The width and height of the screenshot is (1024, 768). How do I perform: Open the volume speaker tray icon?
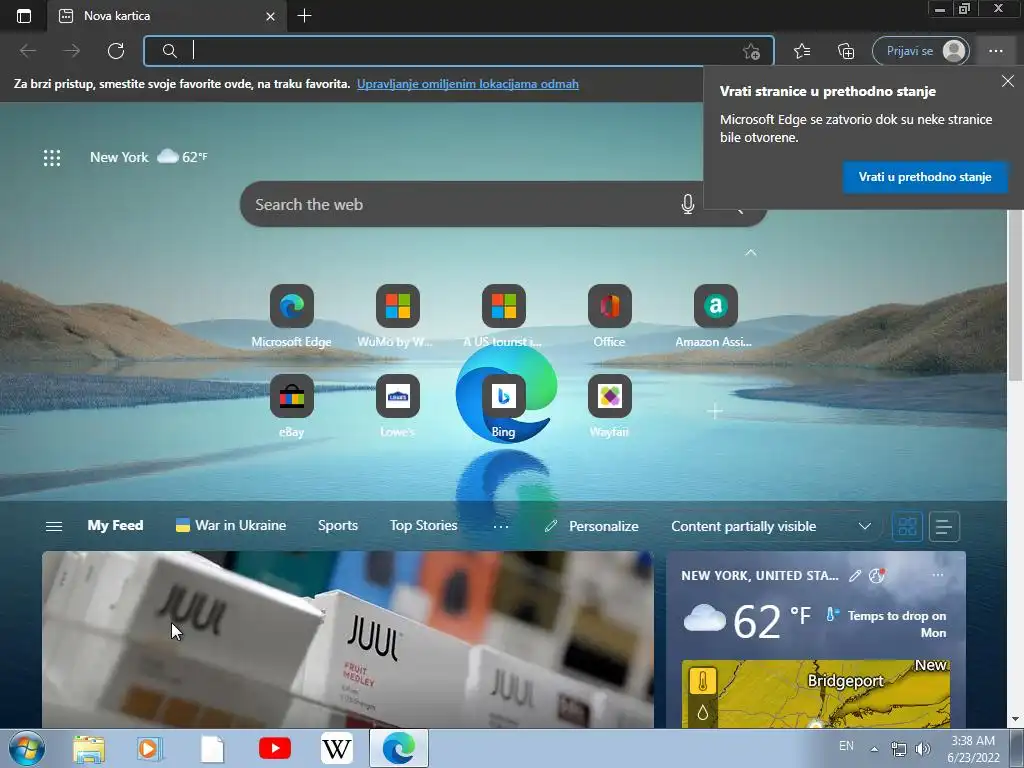click(922, 749)
